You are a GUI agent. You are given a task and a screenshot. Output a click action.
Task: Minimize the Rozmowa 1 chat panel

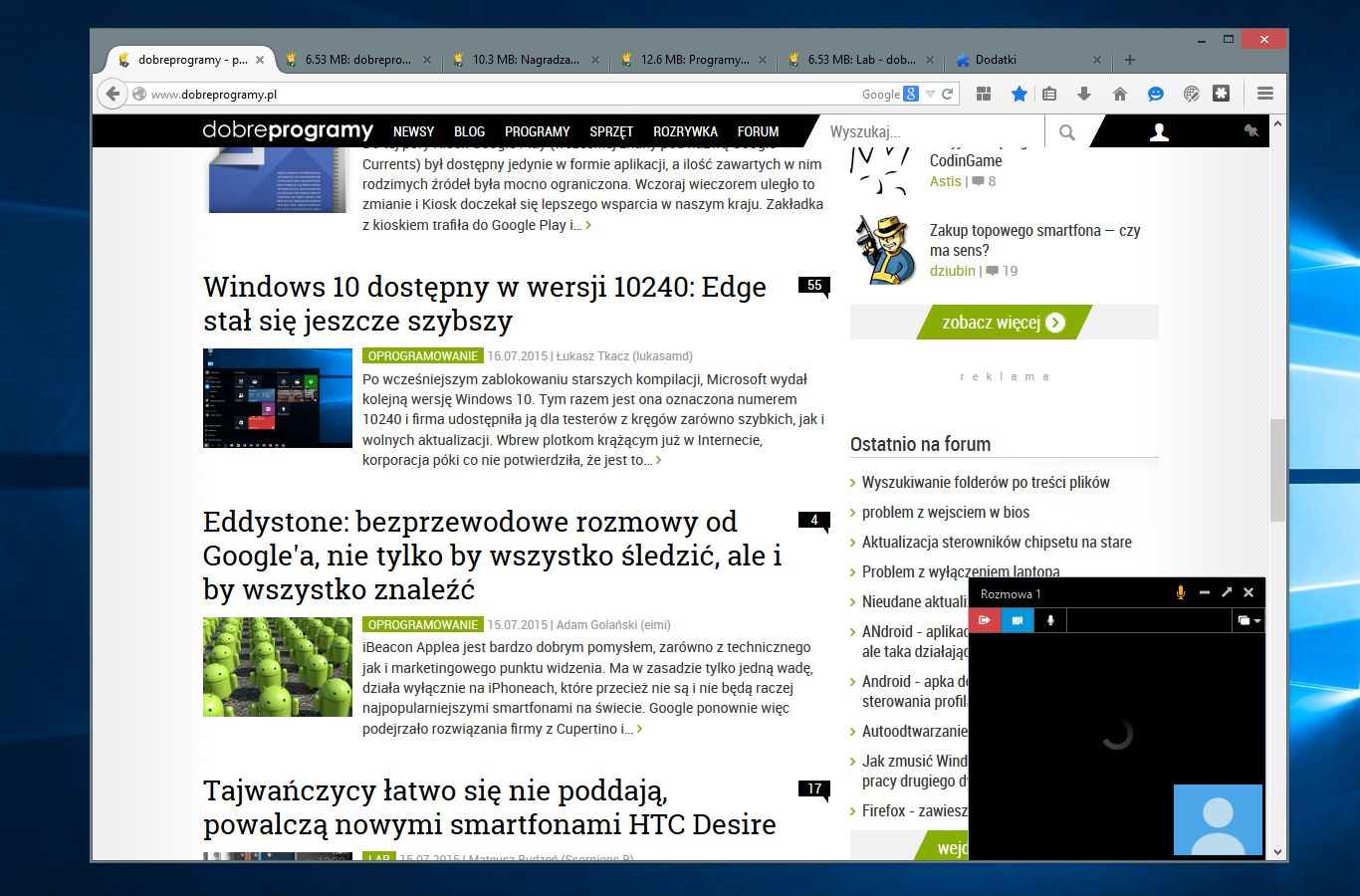tap(1205, 593)
